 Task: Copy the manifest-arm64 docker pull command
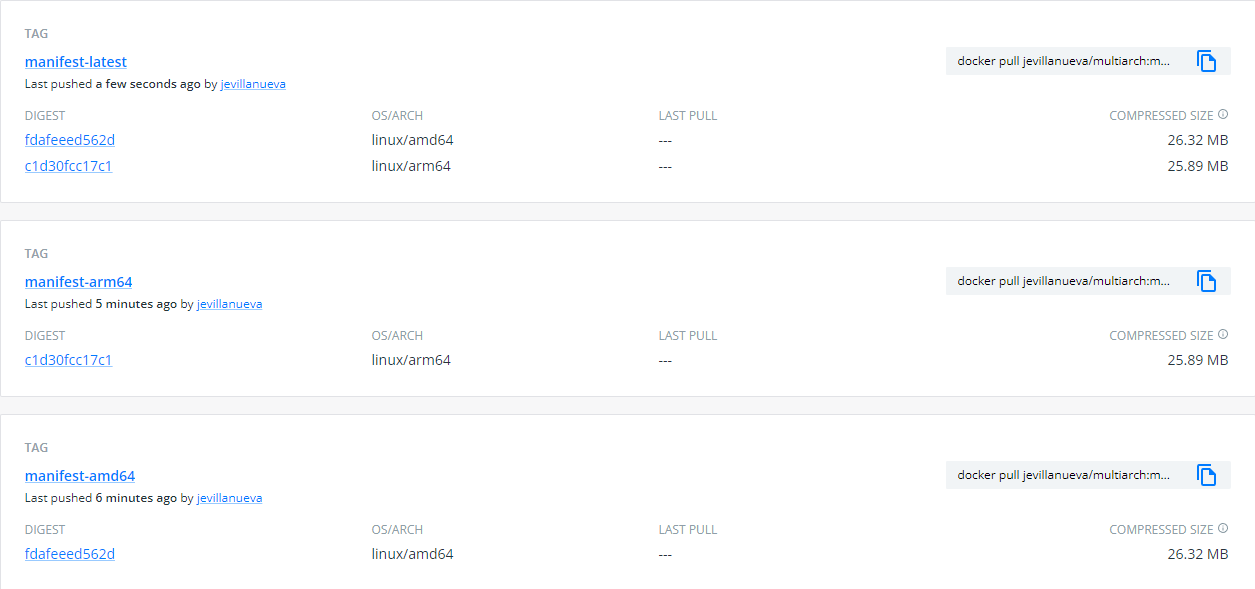[x=1208, y=281]
